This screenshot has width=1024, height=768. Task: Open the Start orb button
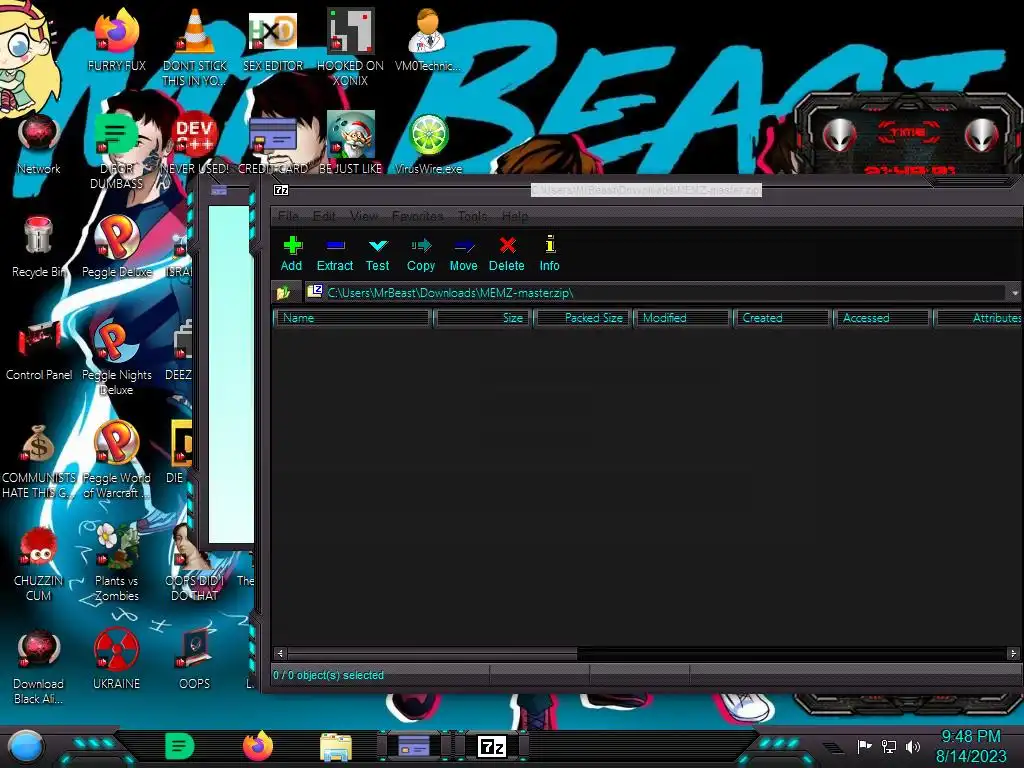coord(26,747)
